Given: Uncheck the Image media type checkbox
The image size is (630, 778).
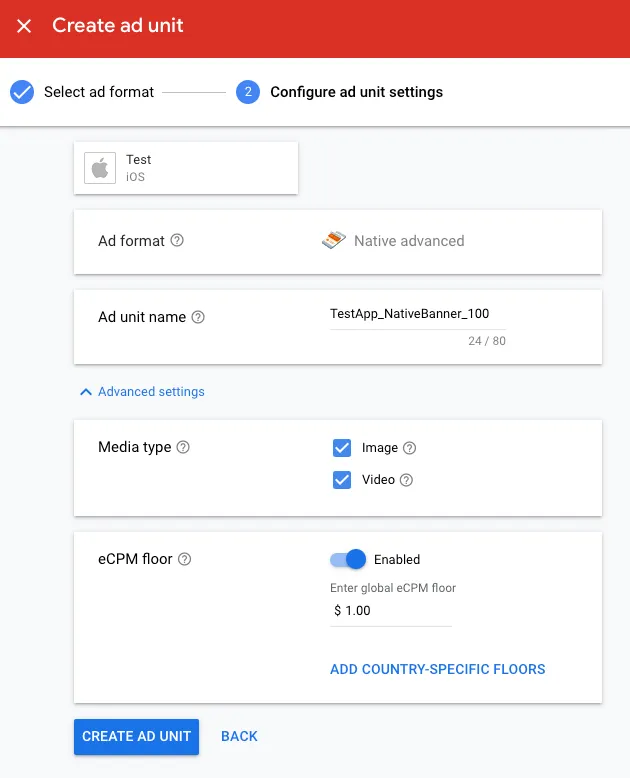Looking at the screenshot, I should pos(342,448).
